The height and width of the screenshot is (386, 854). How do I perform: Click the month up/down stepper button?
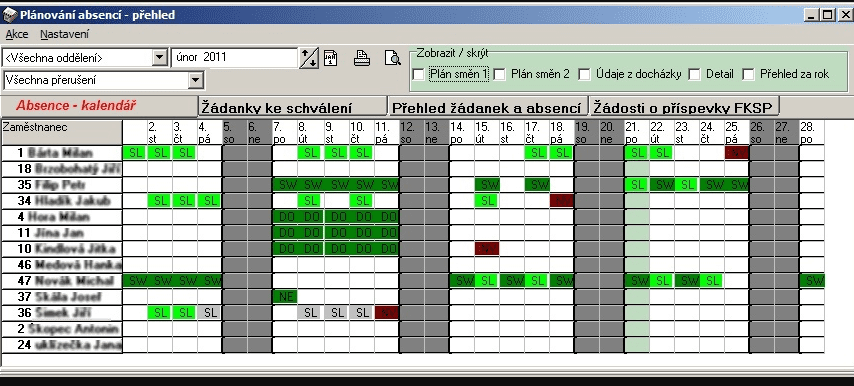coord(309,58)
